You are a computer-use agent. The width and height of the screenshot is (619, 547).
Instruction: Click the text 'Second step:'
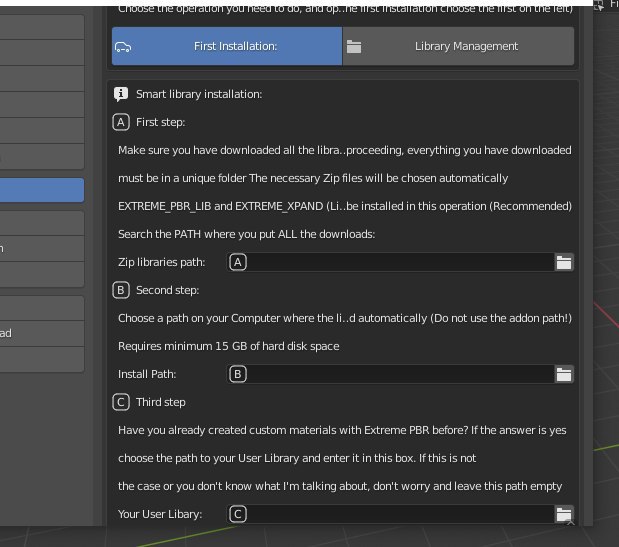pyautogui.click(x=167, y=290)
